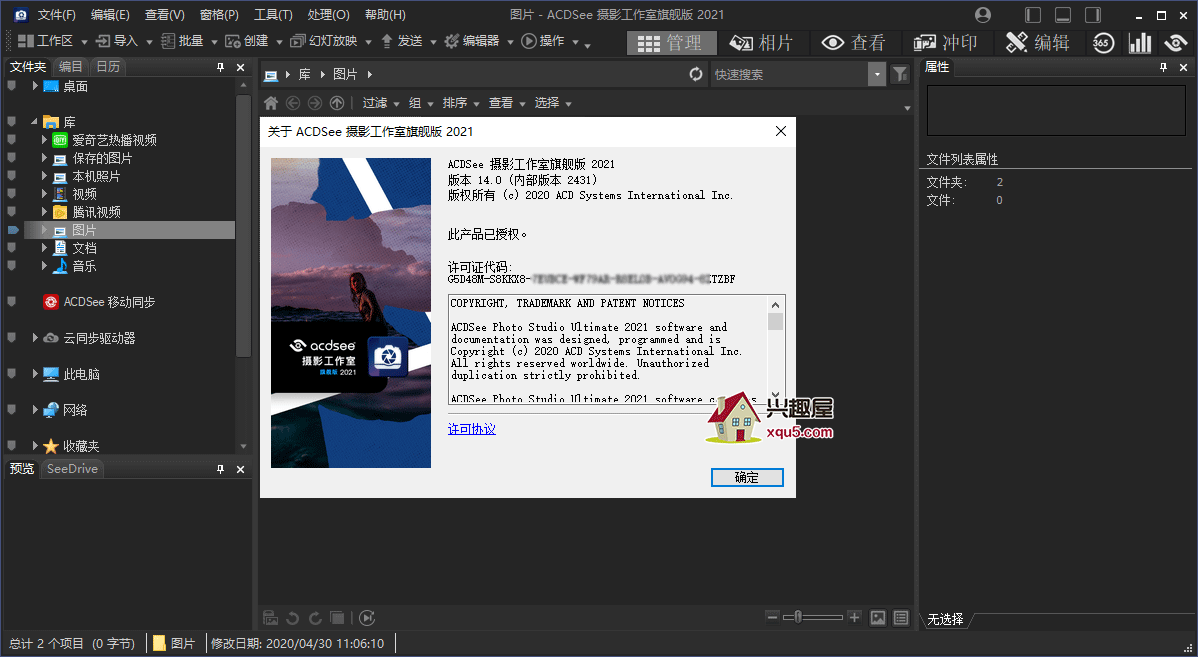Play the slideshow icon in bottom toolbar
Screen dimensions: 1198x657
click(x=367, y=618)
